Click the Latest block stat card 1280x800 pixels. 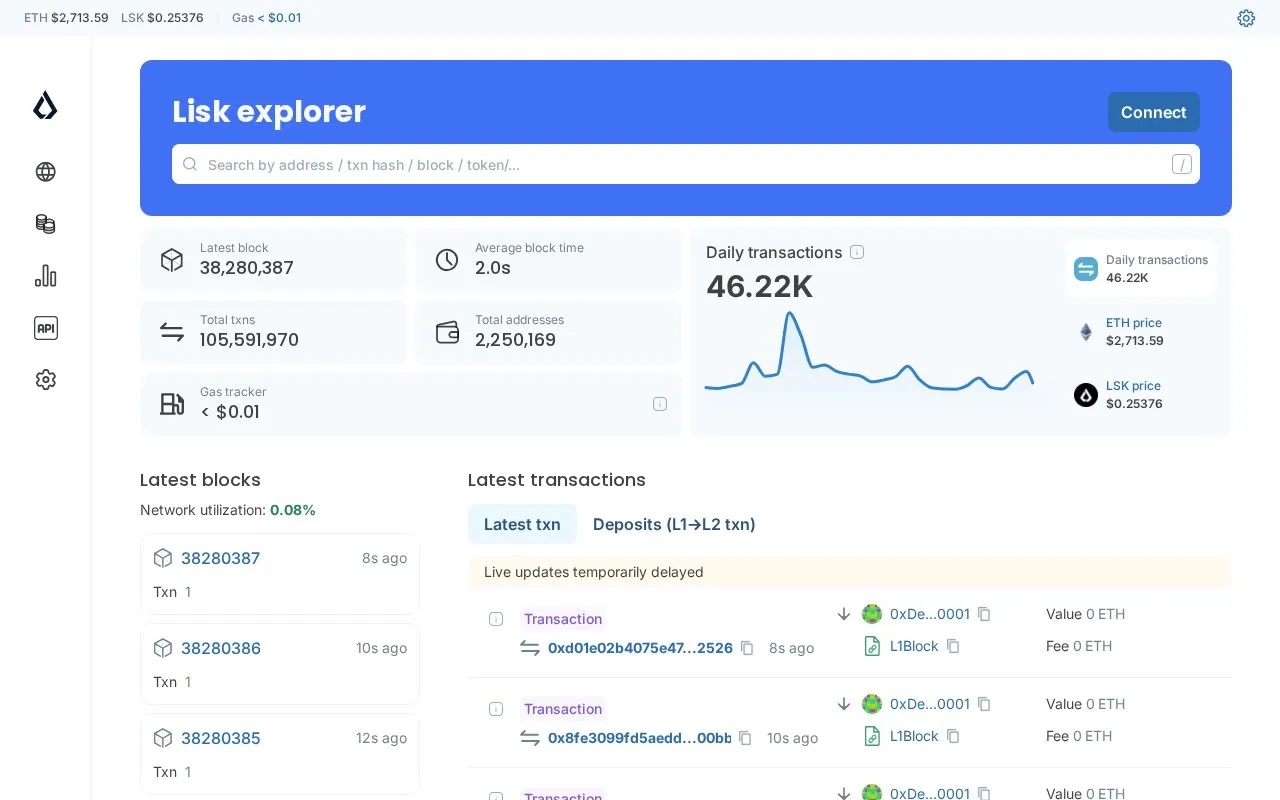click(x=273, y=260)
